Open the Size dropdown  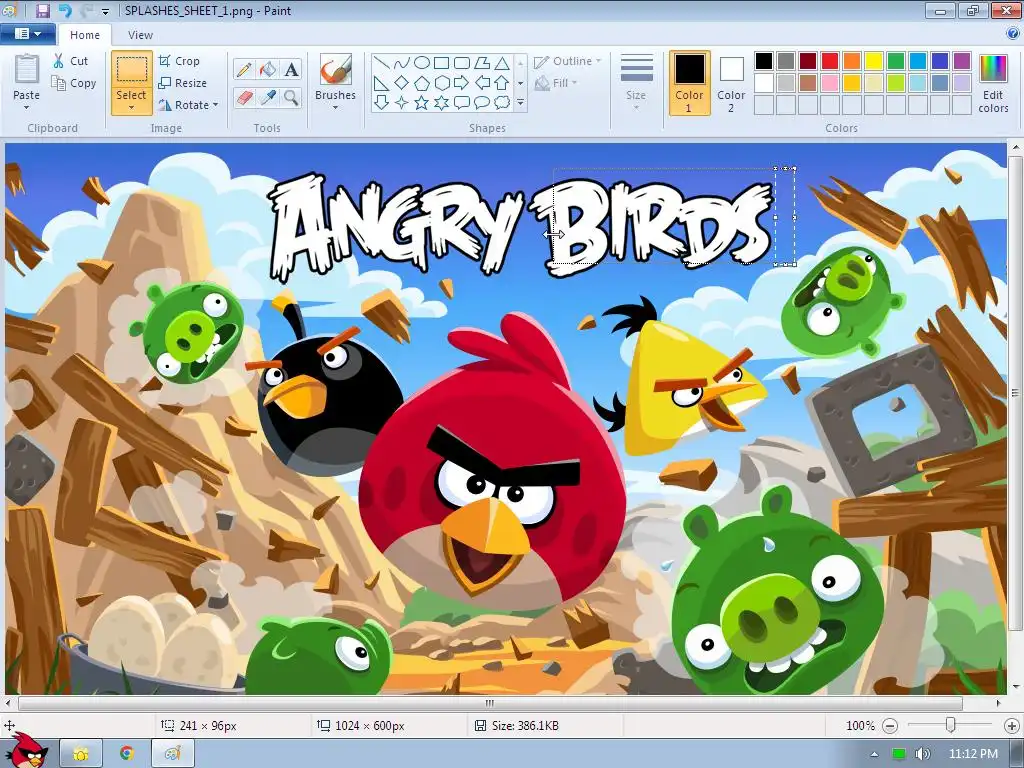636,83
